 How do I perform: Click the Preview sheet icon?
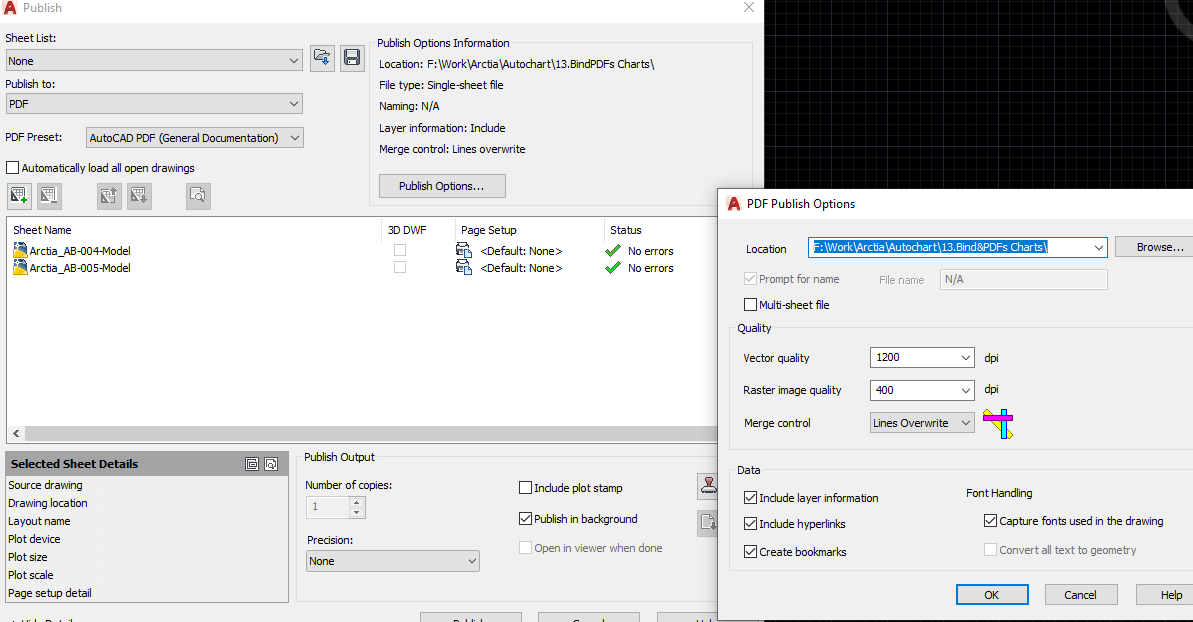tap(198, 196)
